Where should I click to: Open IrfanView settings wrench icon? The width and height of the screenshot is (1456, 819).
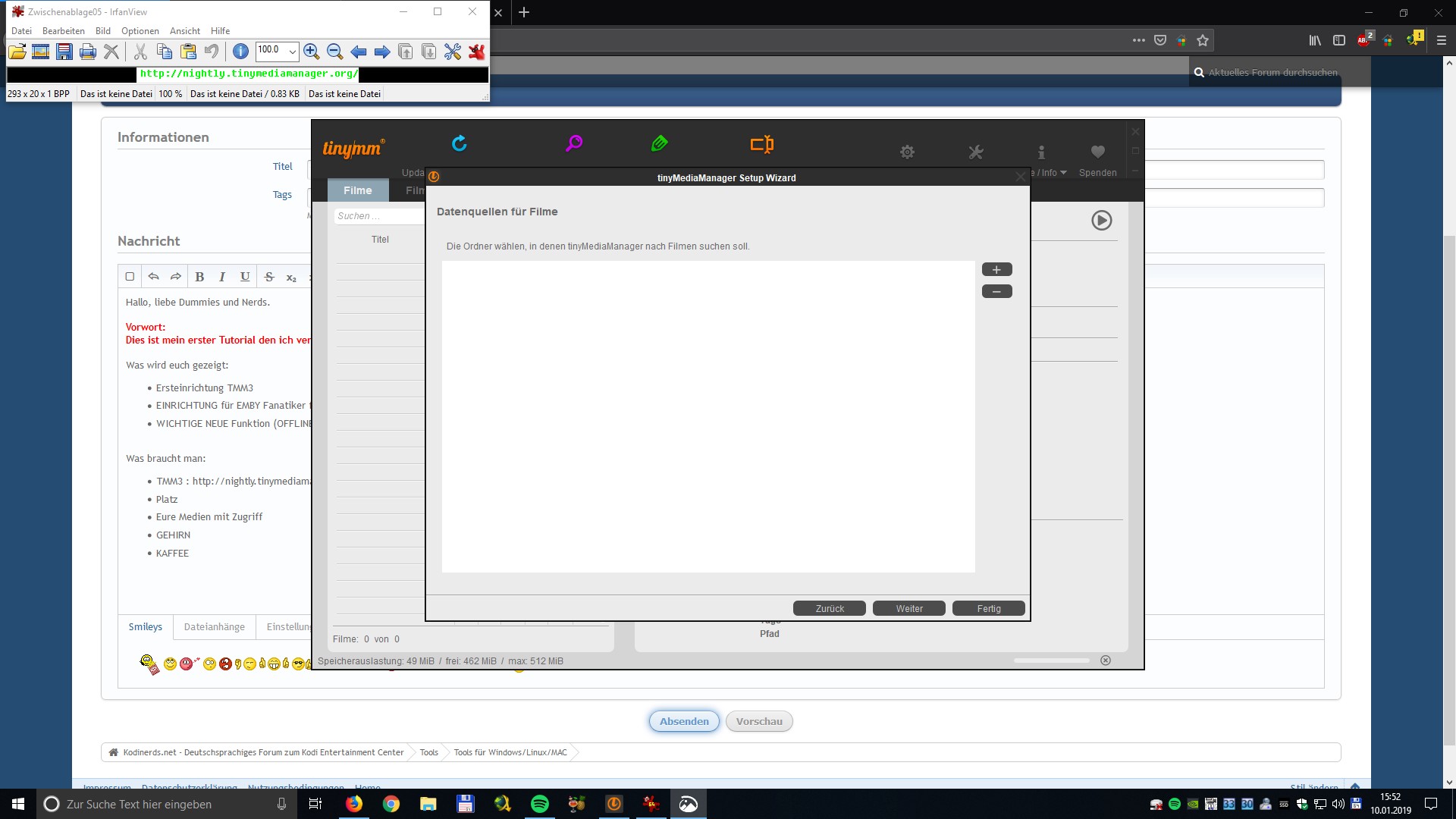pyautogui.click(x=453, y=52)
